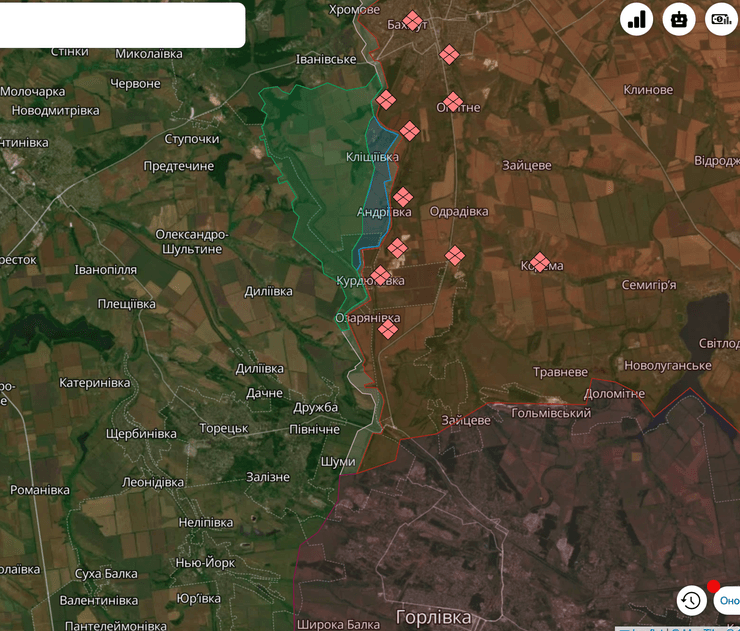Select the unit marker northeast of Klishchiivka
Image resolution: width=740 pixels, height=631 pixels.
click(409, 130)
